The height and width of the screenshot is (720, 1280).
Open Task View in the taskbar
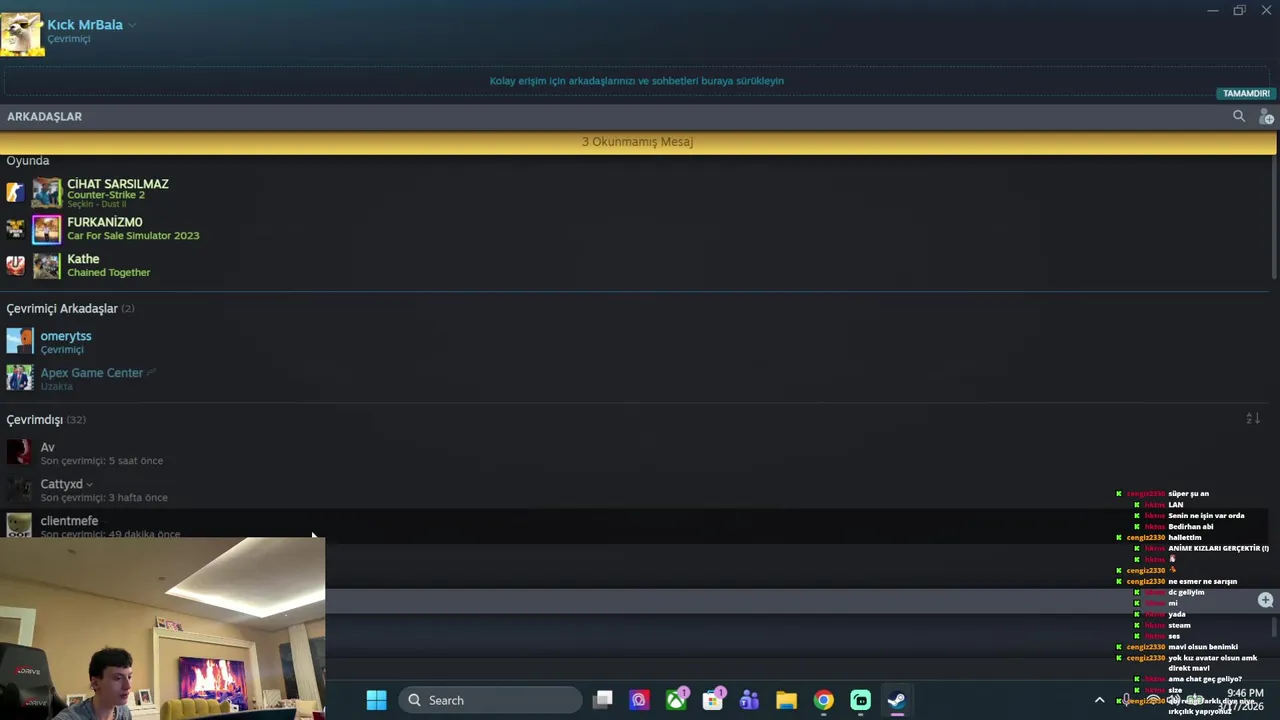click(603, 700)
